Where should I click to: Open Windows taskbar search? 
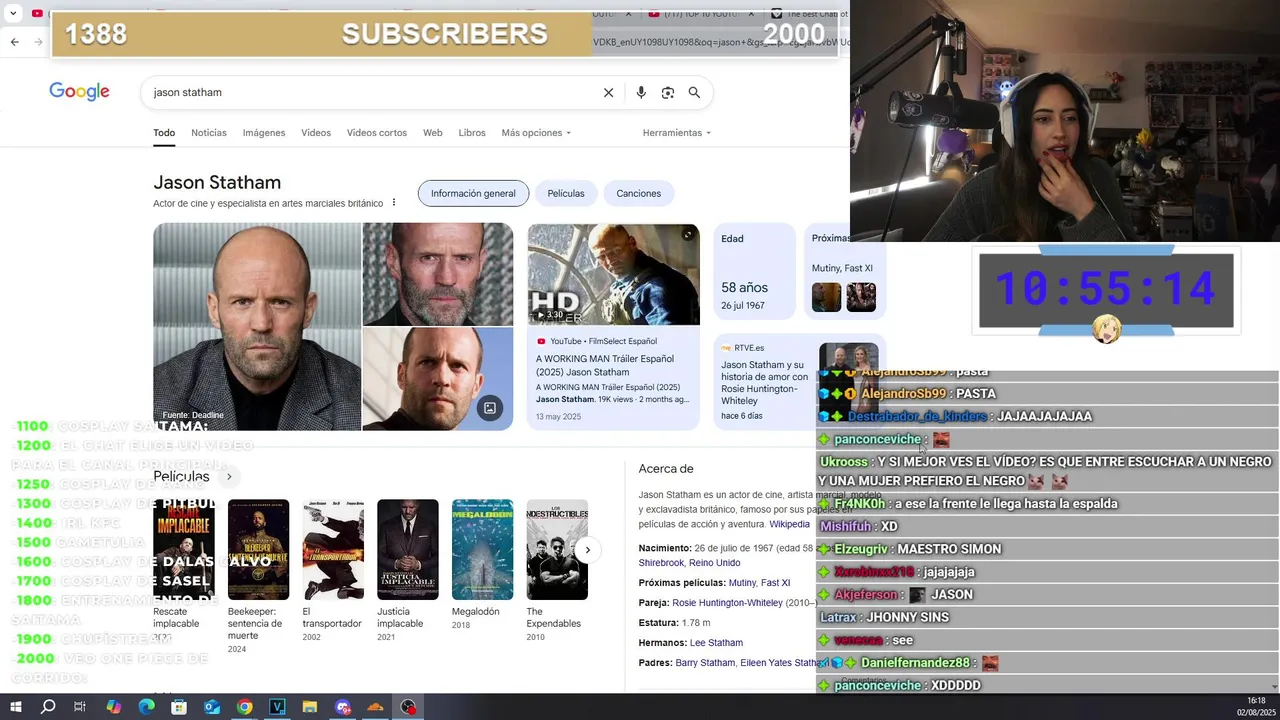tap(48, 707)
